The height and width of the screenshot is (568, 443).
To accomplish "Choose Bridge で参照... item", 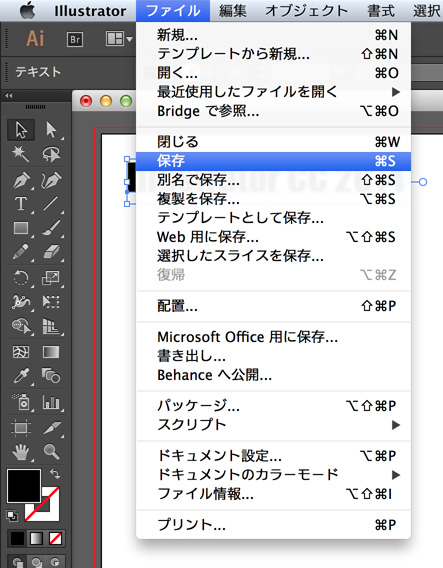I will tap(274, 111).
